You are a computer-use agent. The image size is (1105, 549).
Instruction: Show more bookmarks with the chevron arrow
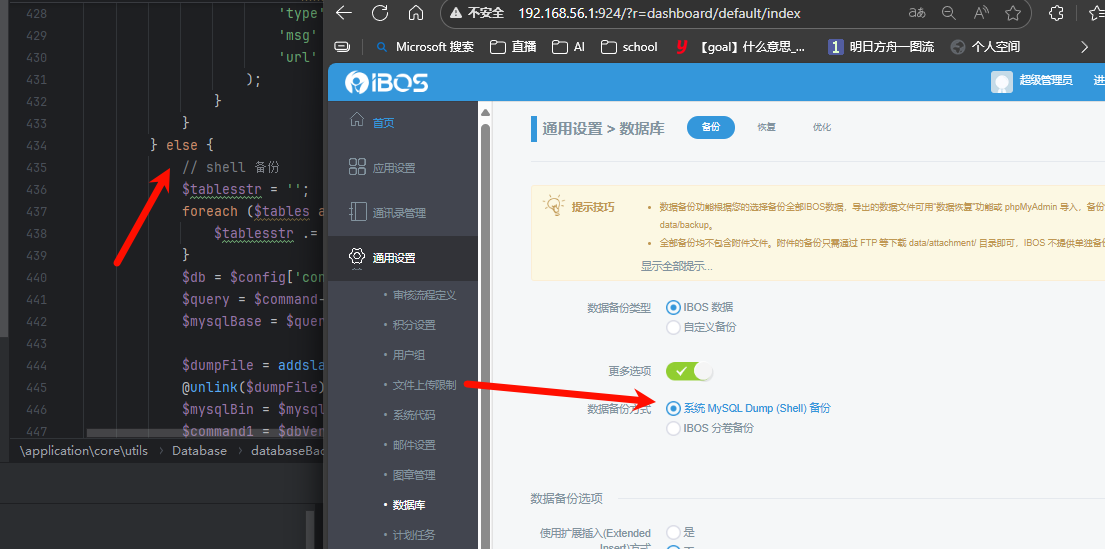coord(1085,46)
